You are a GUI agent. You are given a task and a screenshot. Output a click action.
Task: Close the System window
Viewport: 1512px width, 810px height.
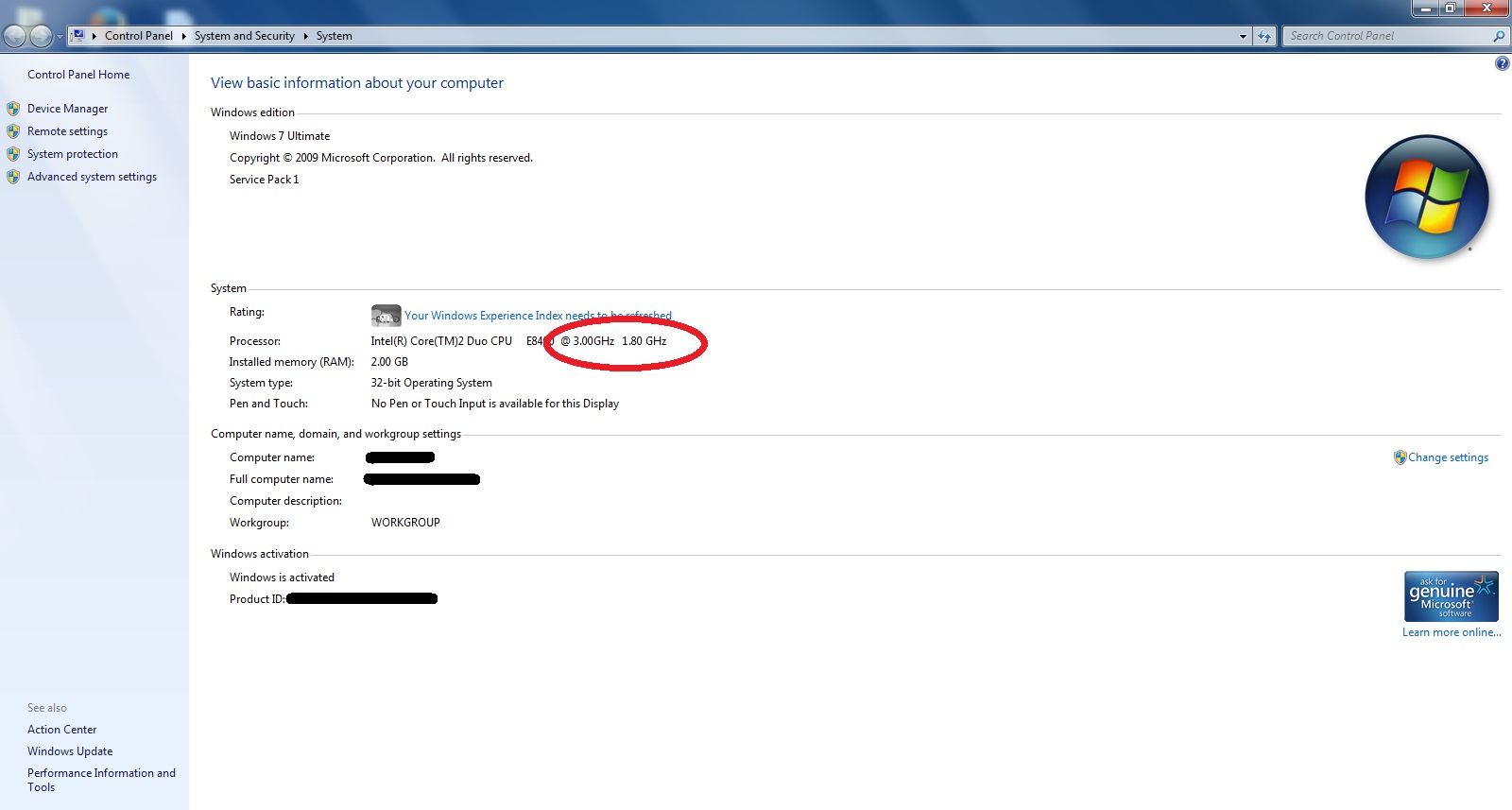(x=1486, y=9)
